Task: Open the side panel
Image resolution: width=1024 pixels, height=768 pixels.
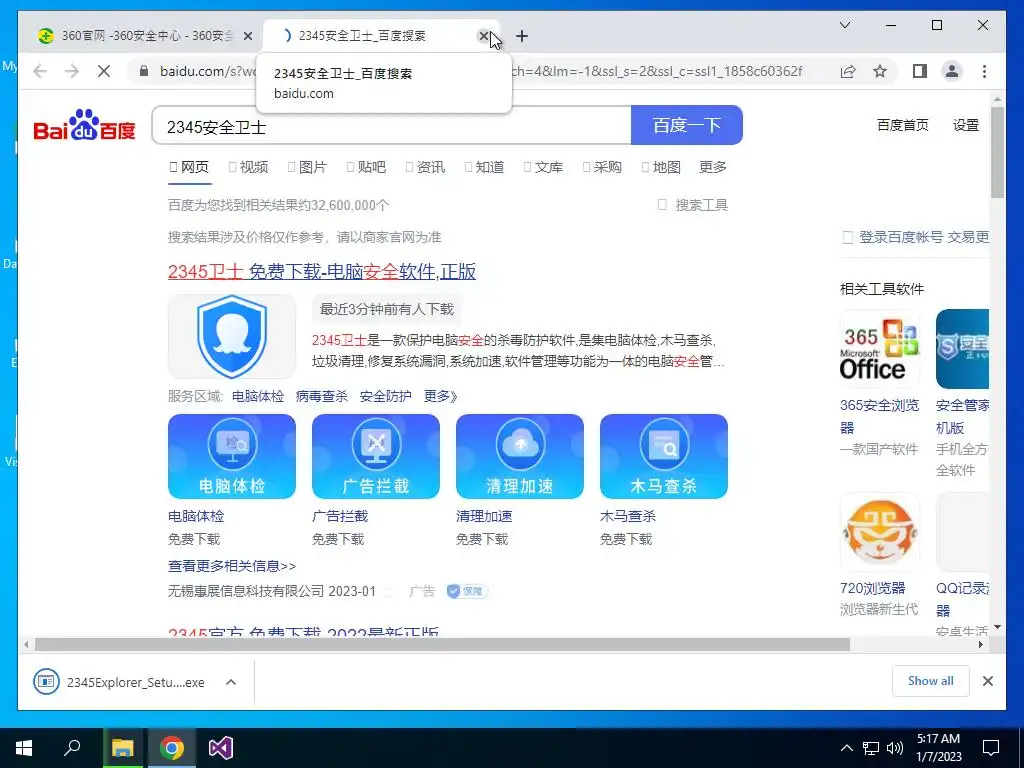Action: tap(920, 71)
